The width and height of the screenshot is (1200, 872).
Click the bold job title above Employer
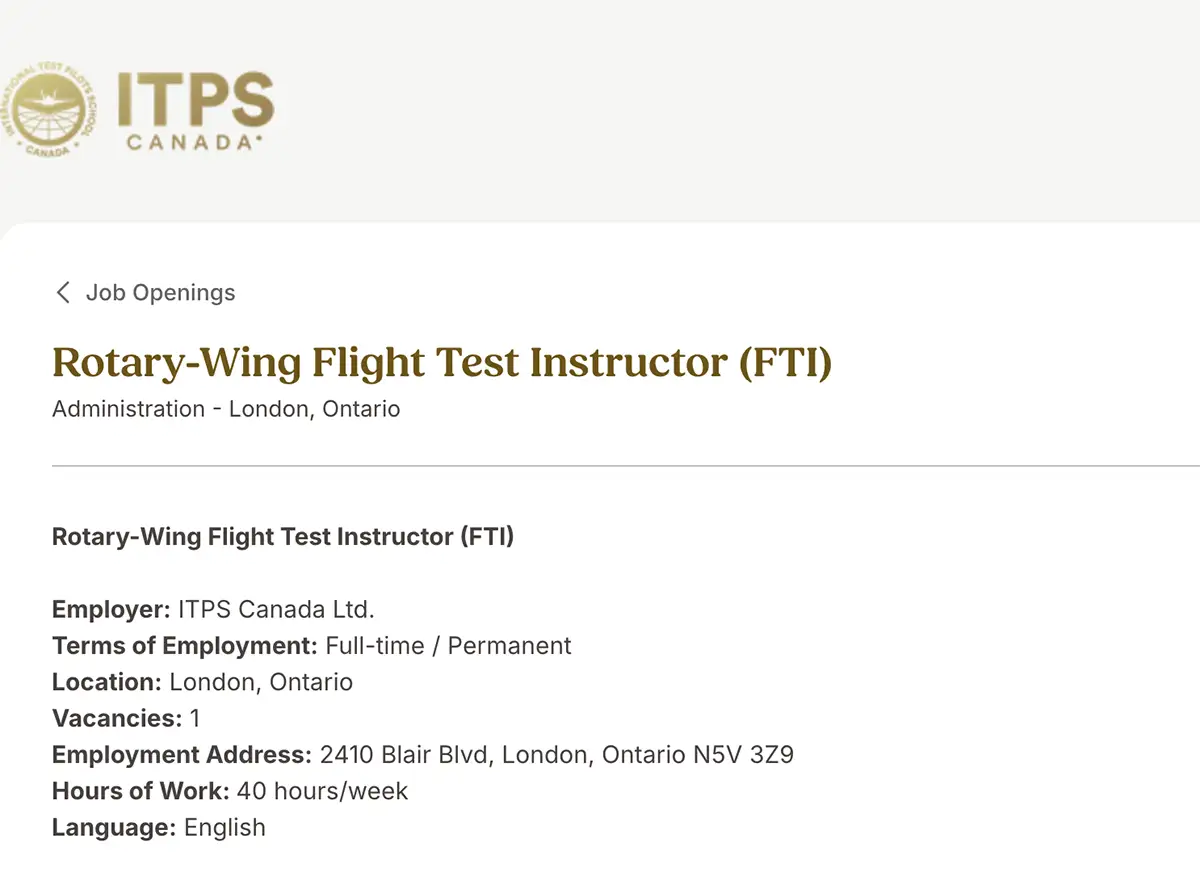(283, 536)
